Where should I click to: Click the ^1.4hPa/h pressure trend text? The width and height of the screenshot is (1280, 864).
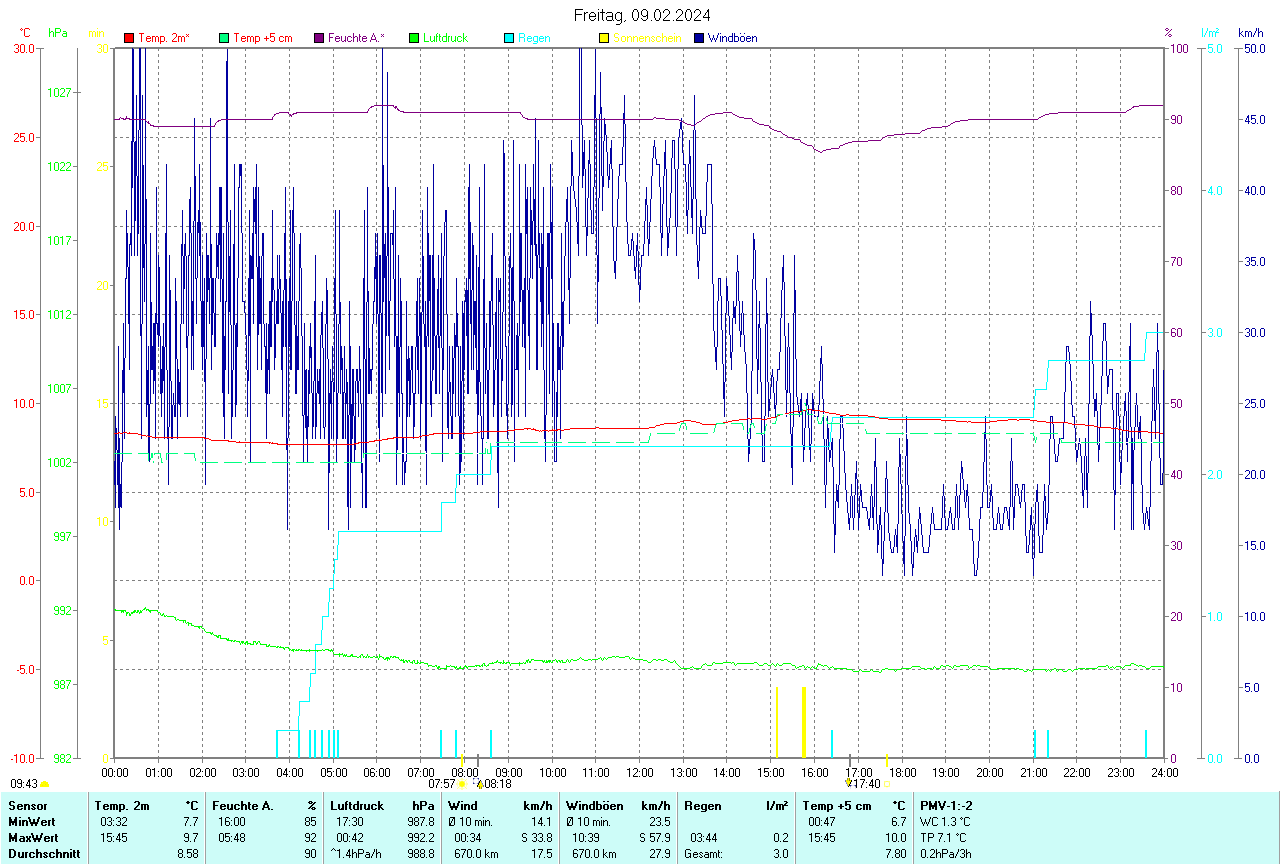356,854
